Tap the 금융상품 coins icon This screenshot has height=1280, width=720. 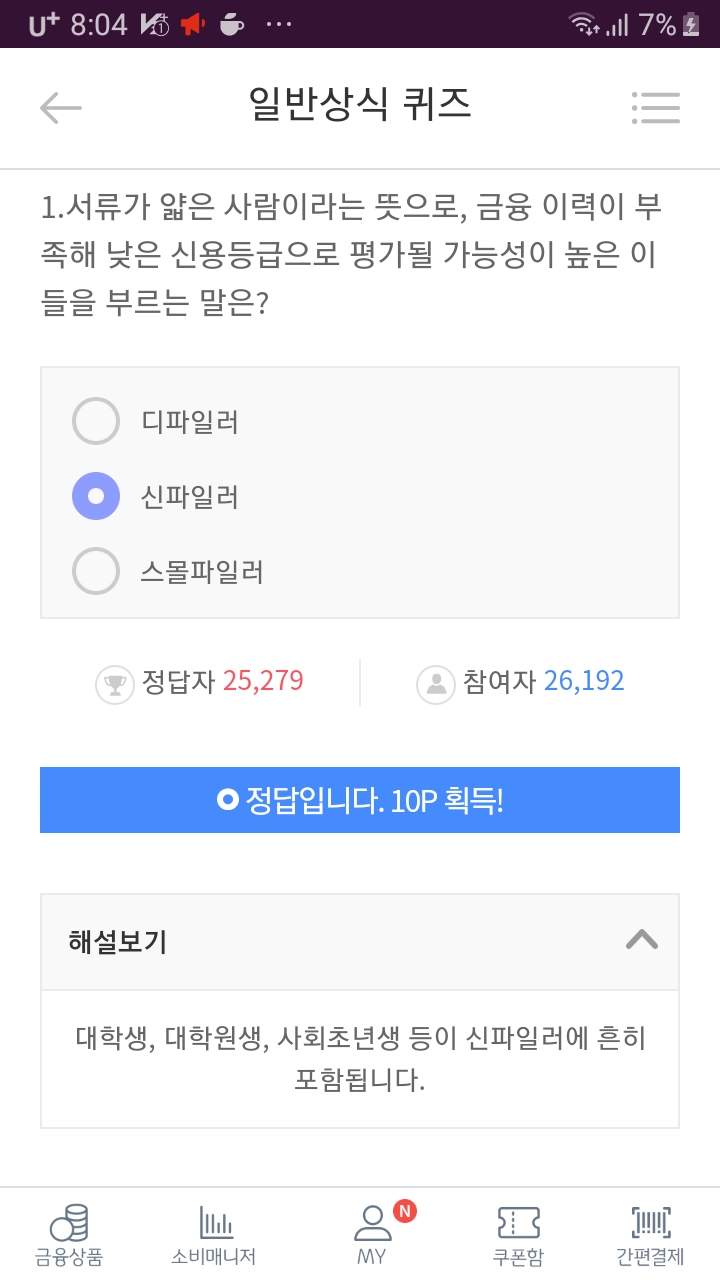point(69,1224)
